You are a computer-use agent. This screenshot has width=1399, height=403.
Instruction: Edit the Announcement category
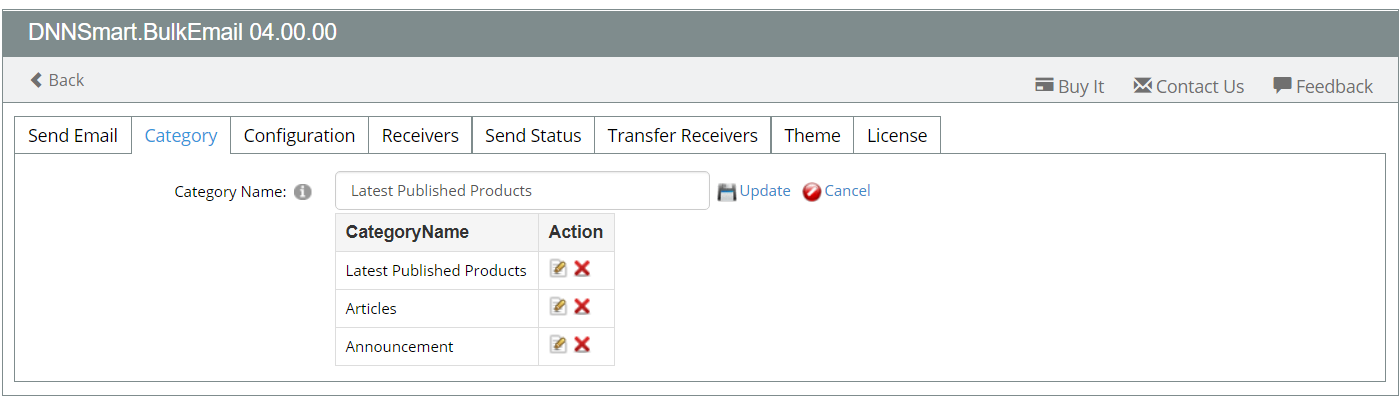tap(558, 345)
